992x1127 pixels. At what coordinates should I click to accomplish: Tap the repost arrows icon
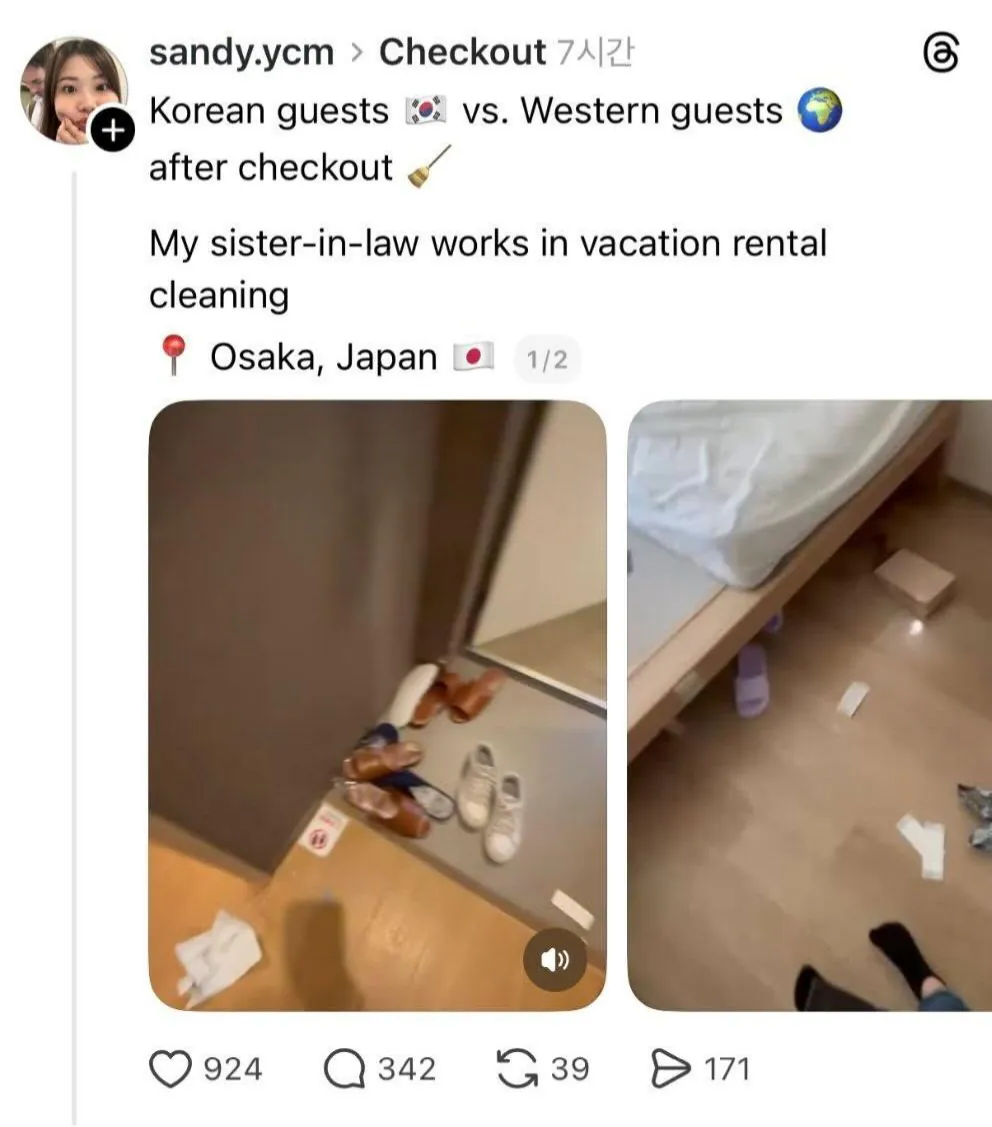click(x=517, y=1069)
